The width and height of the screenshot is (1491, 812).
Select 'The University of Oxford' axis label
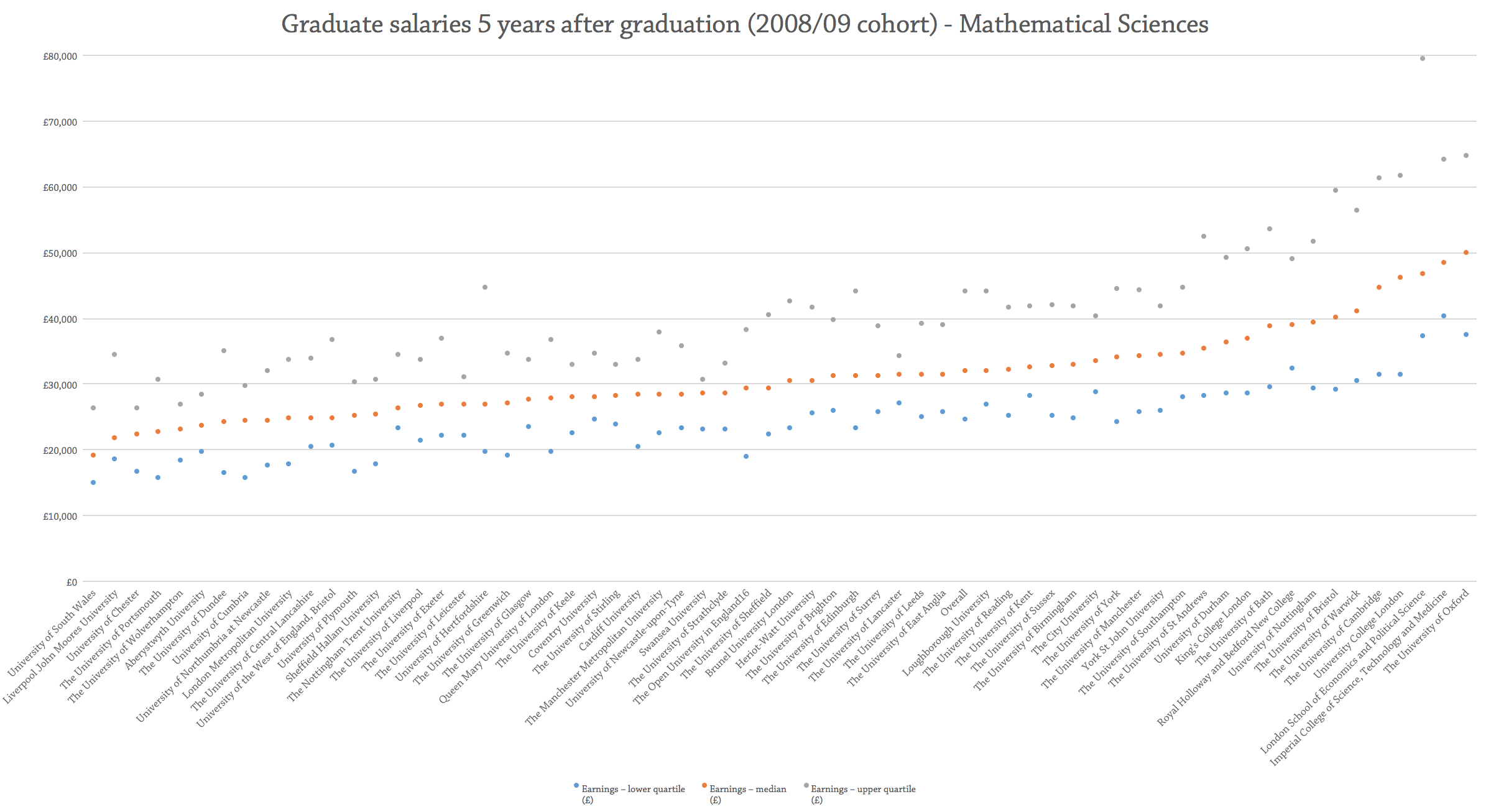click(x=1426, y=628)
